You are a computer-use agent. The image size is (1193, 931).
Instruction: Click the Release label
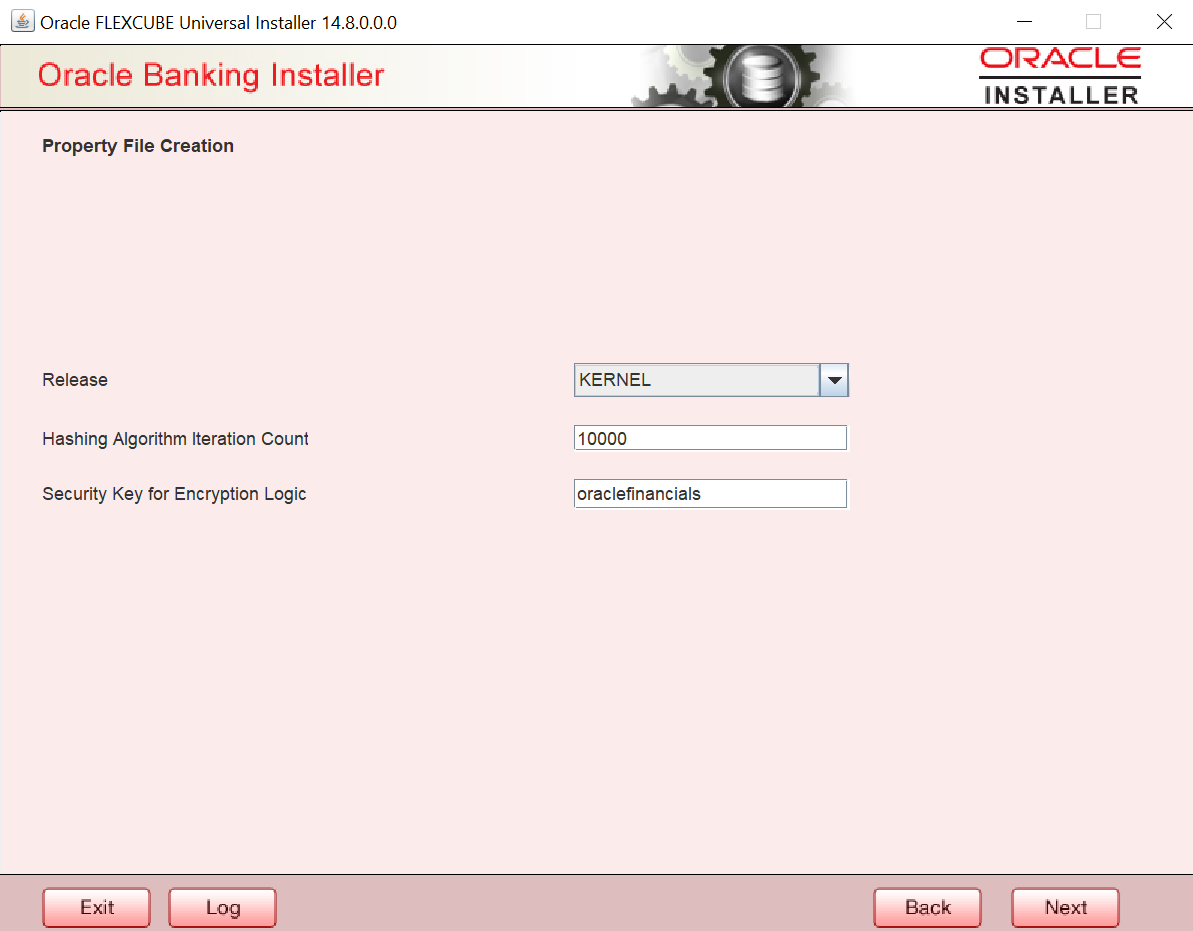pos(75,380)
